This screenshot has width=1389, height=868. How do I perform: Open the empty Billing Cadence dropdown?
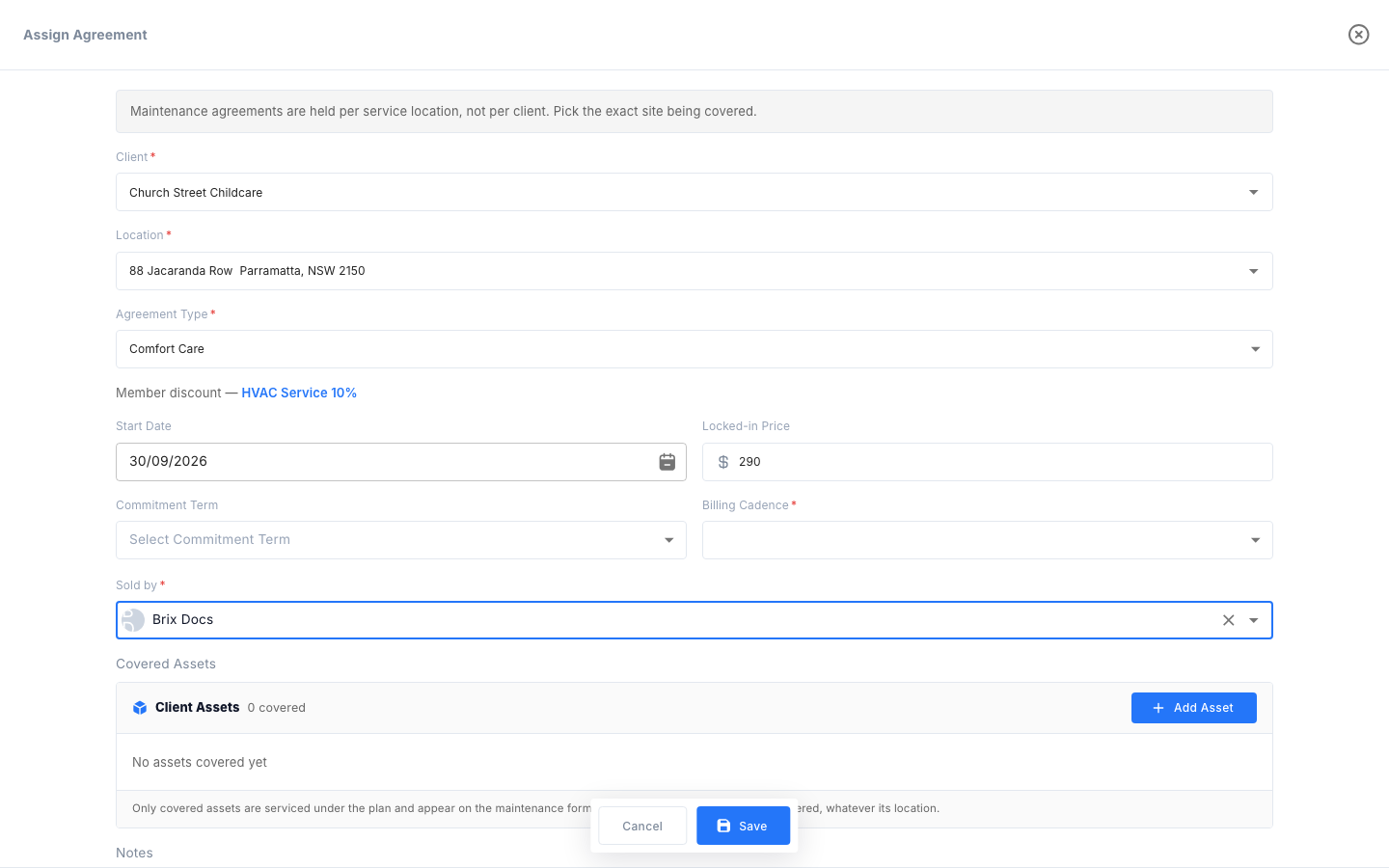pos(988,540)
